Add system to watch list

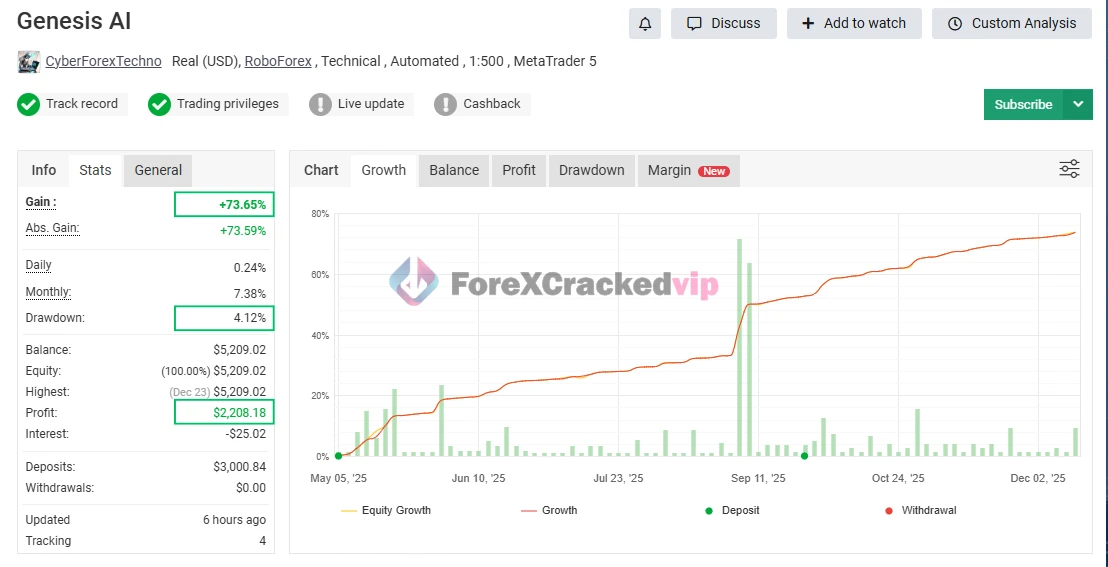854,23
